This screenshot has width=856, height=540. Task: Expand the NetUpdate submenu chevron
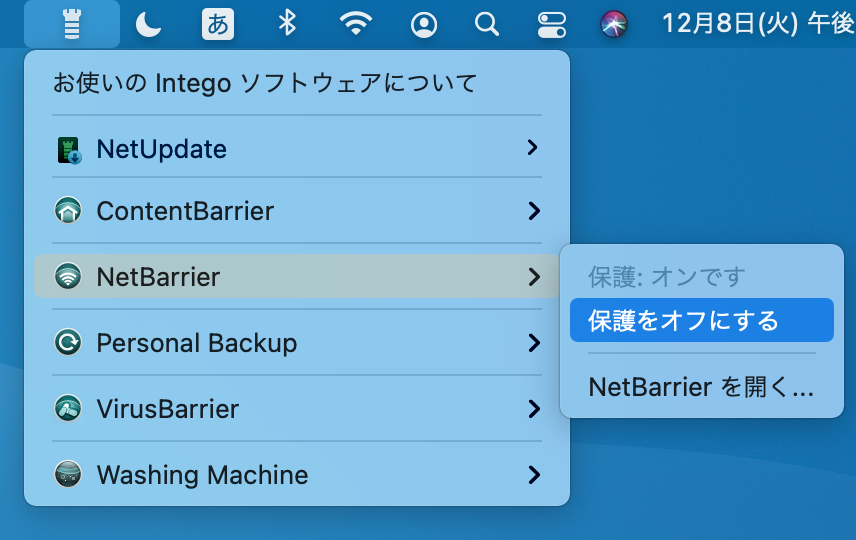tap(533, 147)
